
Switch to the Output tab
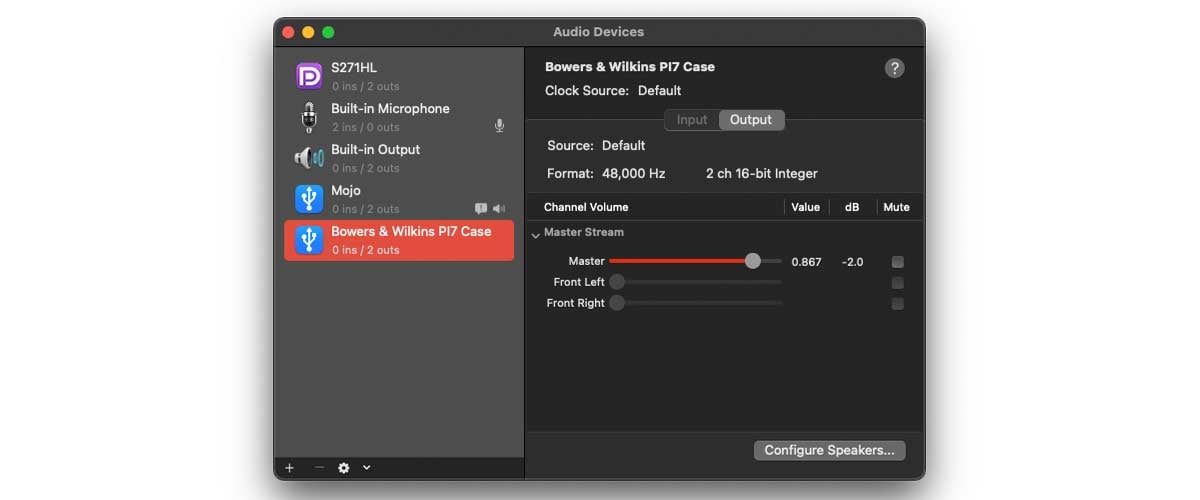pos(751,120)
